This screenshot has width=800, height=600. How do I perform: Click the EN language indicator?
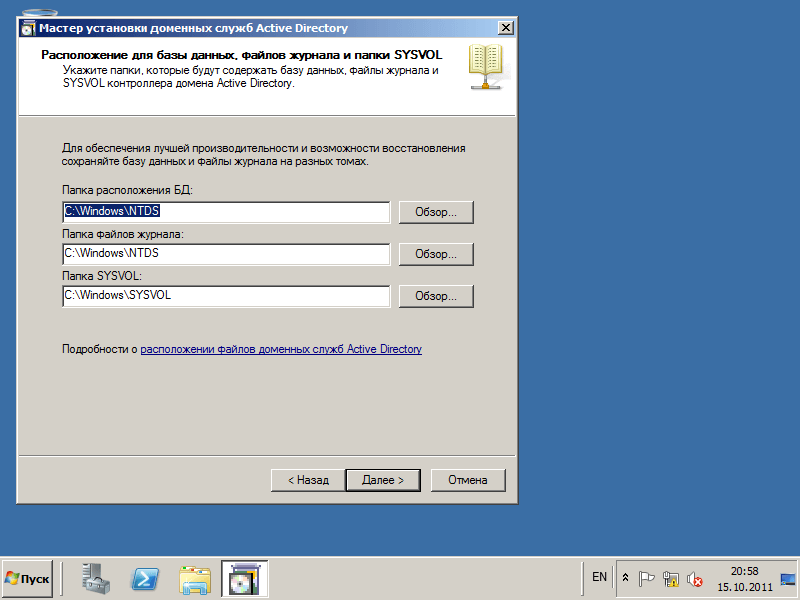click(x=599, y=577)
